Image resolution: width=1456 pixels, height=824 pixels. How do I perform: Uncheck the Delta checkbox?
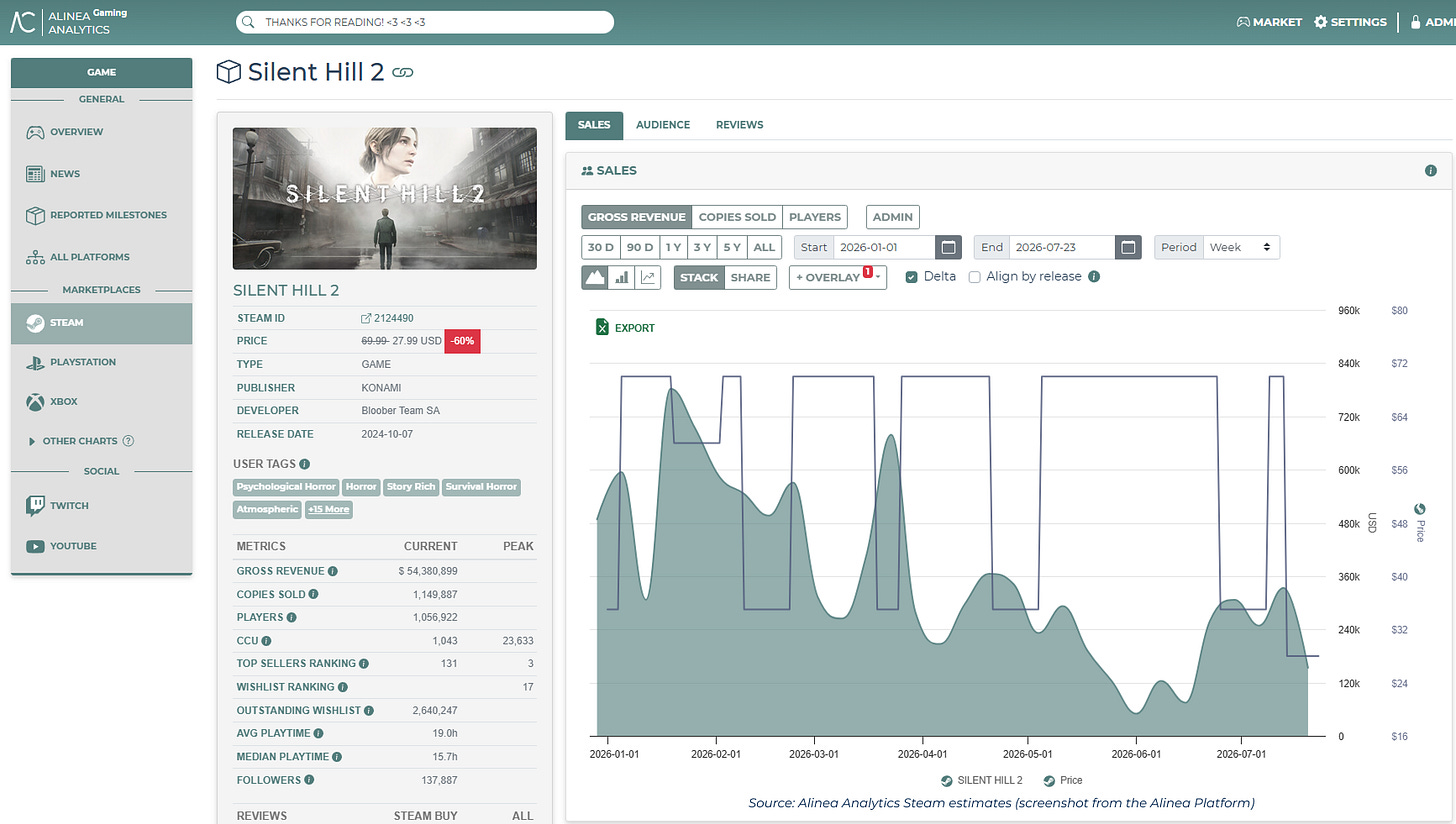pos(912,277)
